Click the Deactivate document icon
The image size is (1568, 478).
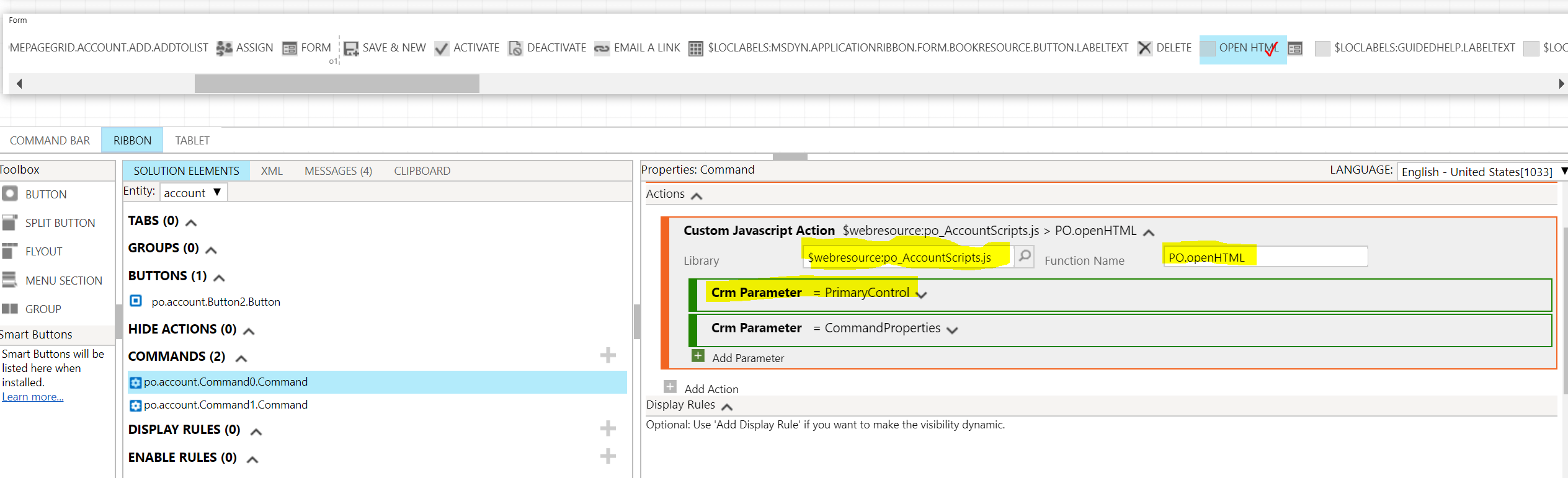tap(515, 48)
